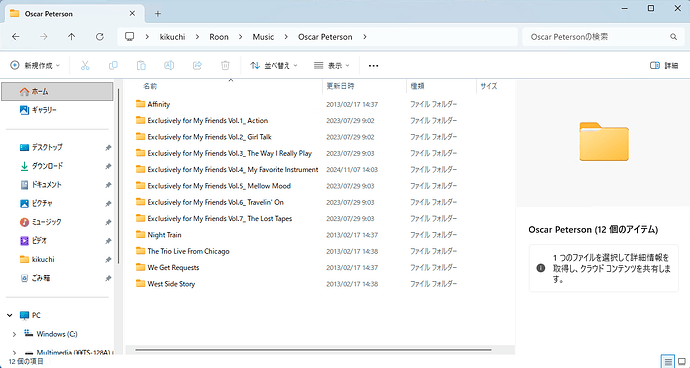
Task: Open the 表示 view dropdown
Action: tap(332, 66)
